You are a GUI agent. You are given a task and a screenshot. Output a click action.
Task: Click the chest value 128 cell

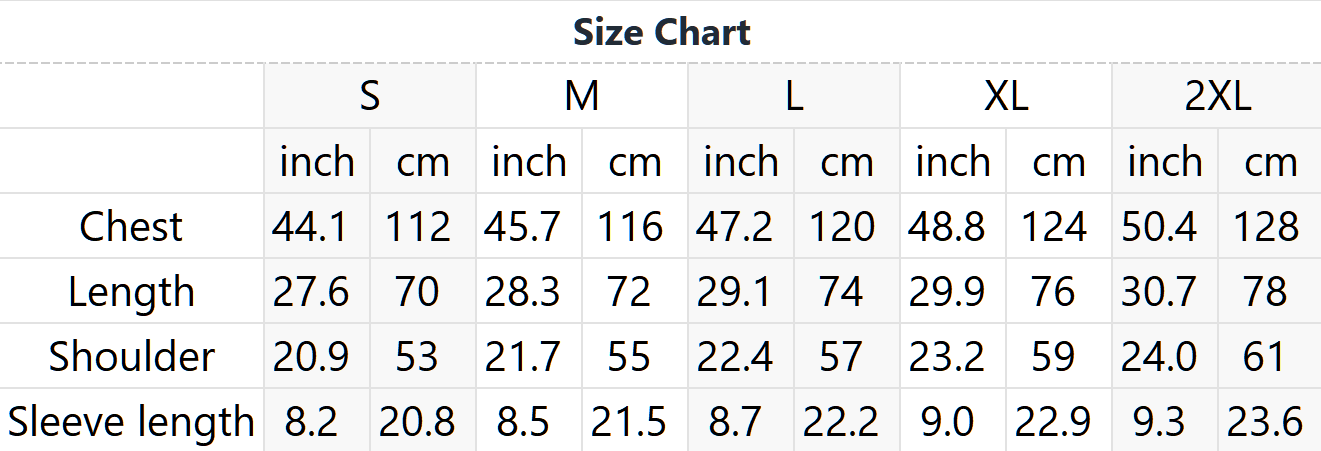(1270, 226)
